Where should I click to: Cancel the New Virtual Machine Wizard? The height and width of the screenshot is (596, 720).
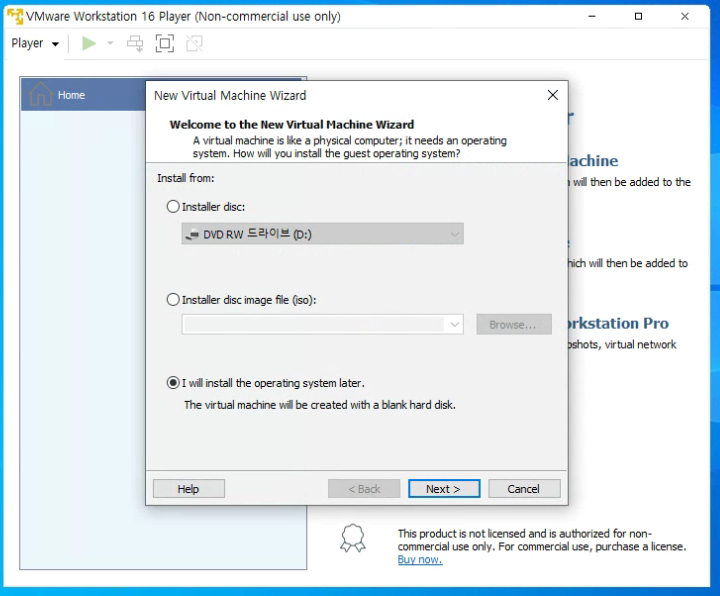524,489
